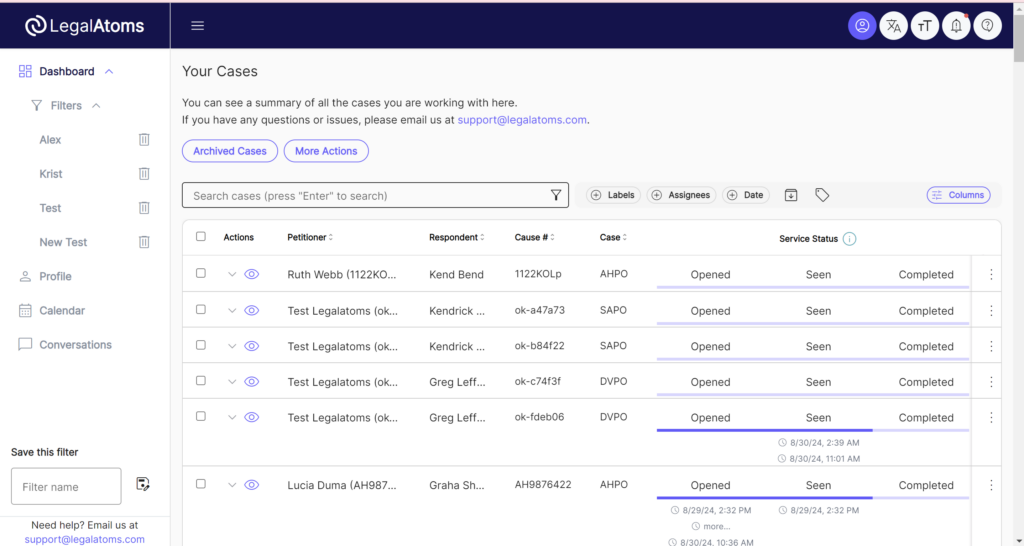Check the Ruth Webb row checkbox
This screenshot has width=1024, height=546.
pyautogui.click(x=200, y=273)
